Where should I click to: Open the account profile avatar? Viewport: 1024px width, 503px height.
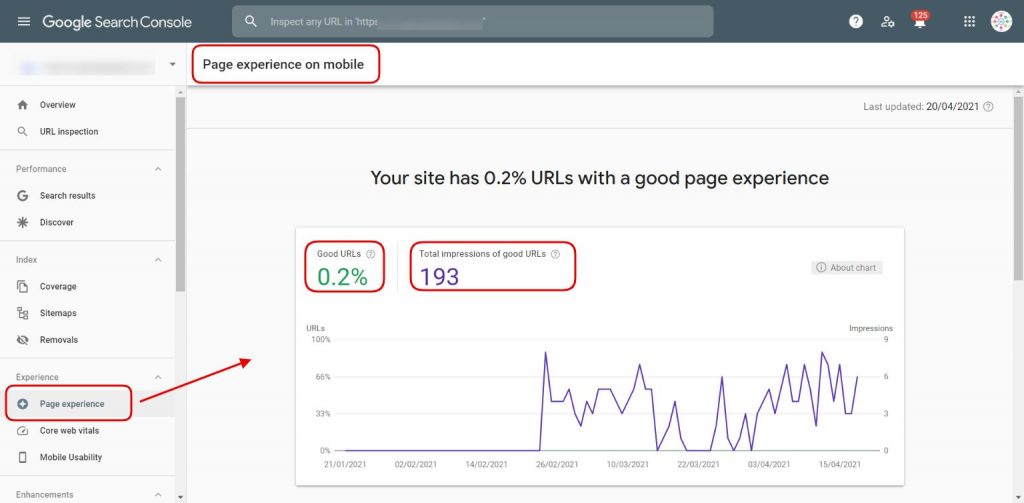(x=1001, y=22)
